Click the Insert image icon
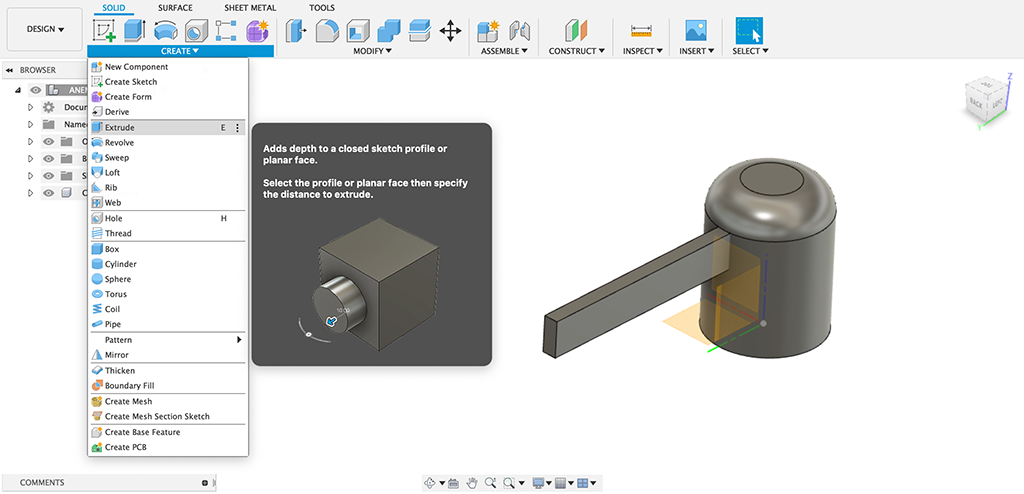This screenshot has height=494, width=1024. pos(696,31)
